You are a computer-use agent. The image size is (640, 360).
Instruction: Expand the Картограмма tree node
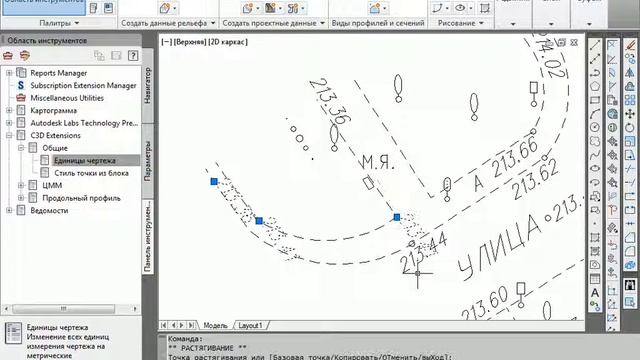point(9,111)
